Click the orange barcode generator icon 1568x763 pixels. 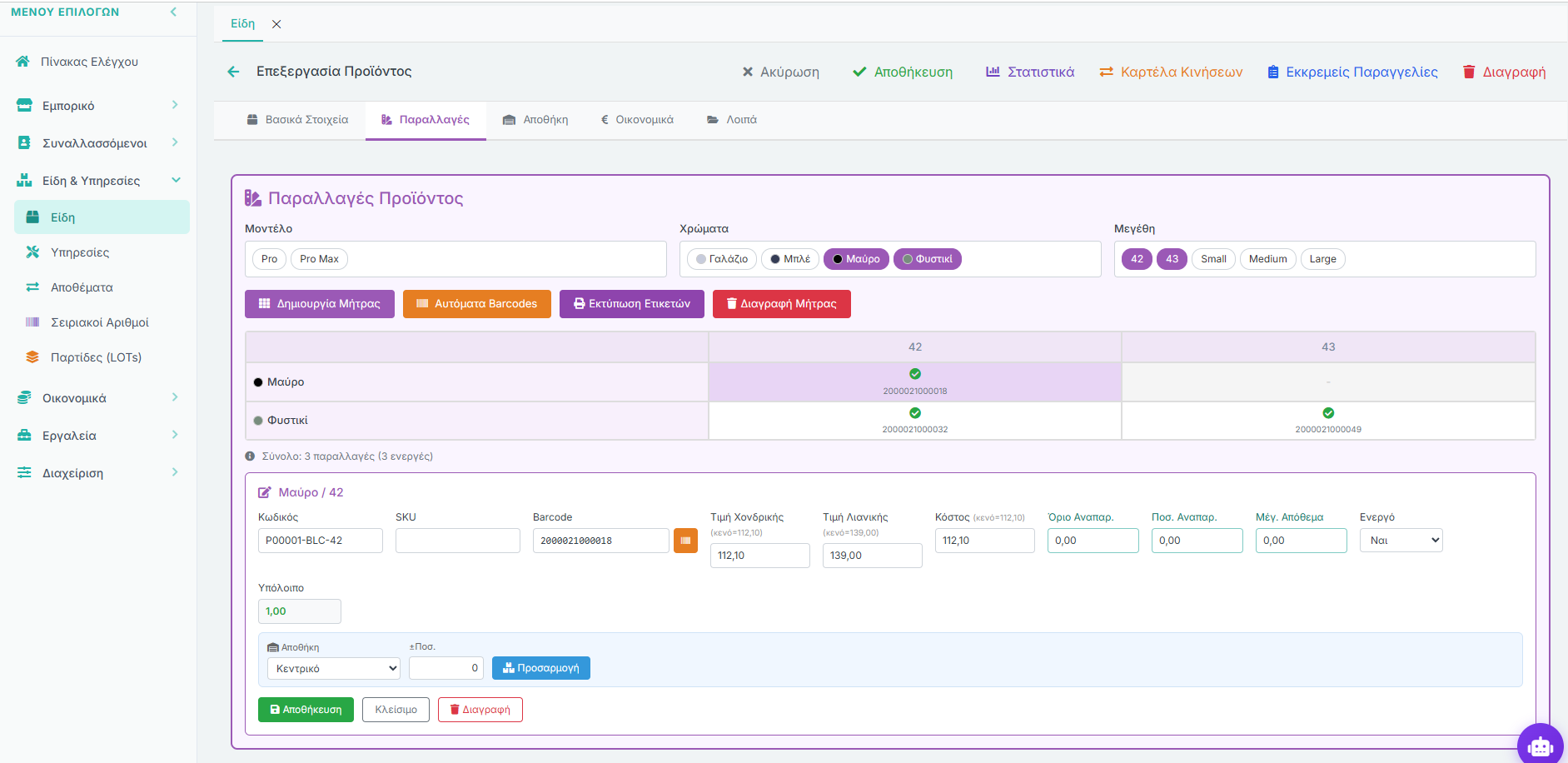(x=685, y=541)
